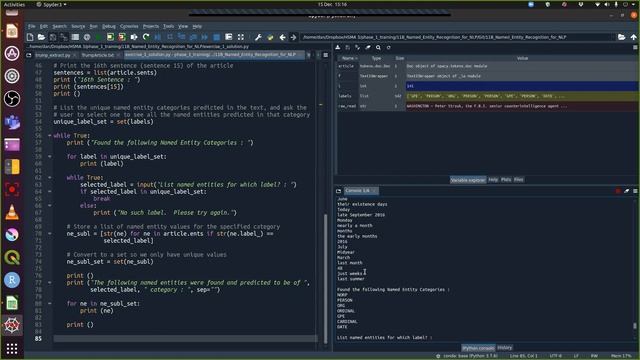Click the Save file toolbar icon

[53, 37]
